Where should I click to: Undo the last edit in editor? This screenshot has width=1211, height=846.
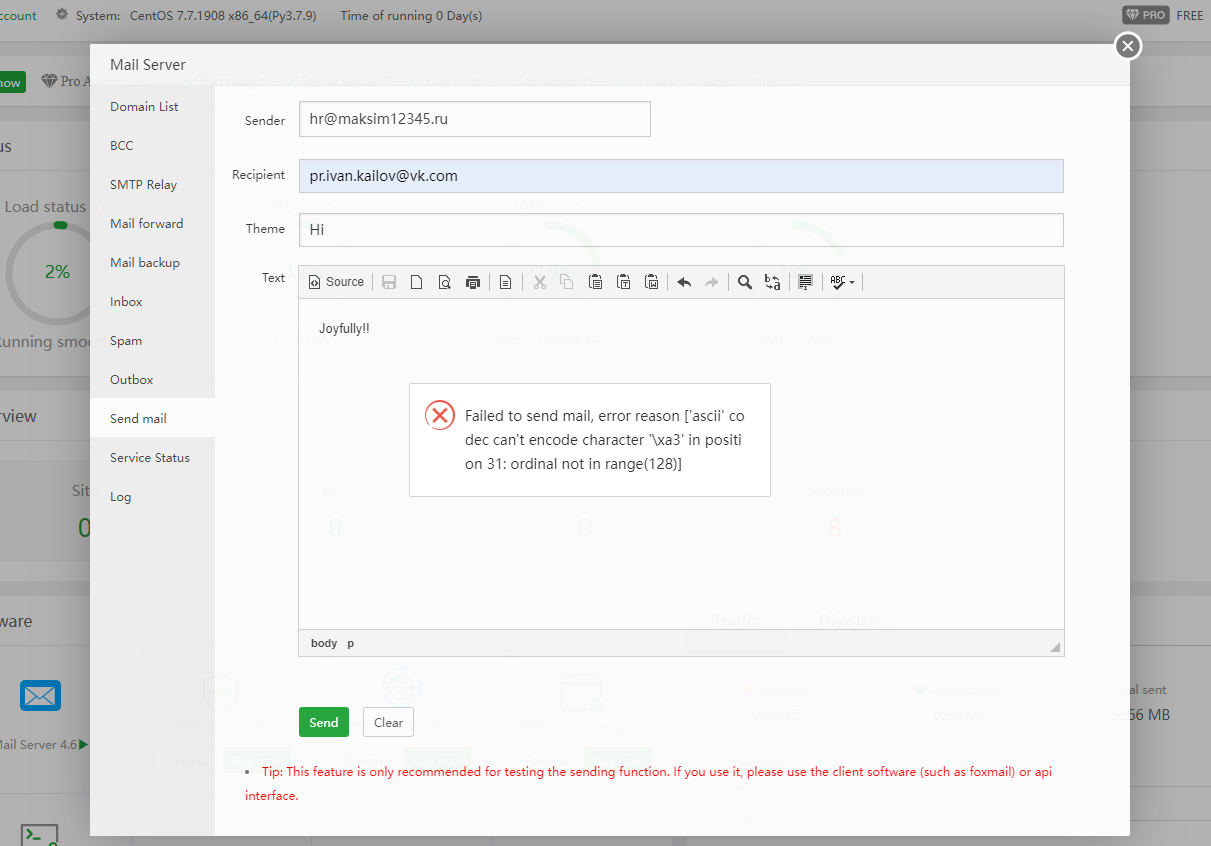[x=684, y=282]
